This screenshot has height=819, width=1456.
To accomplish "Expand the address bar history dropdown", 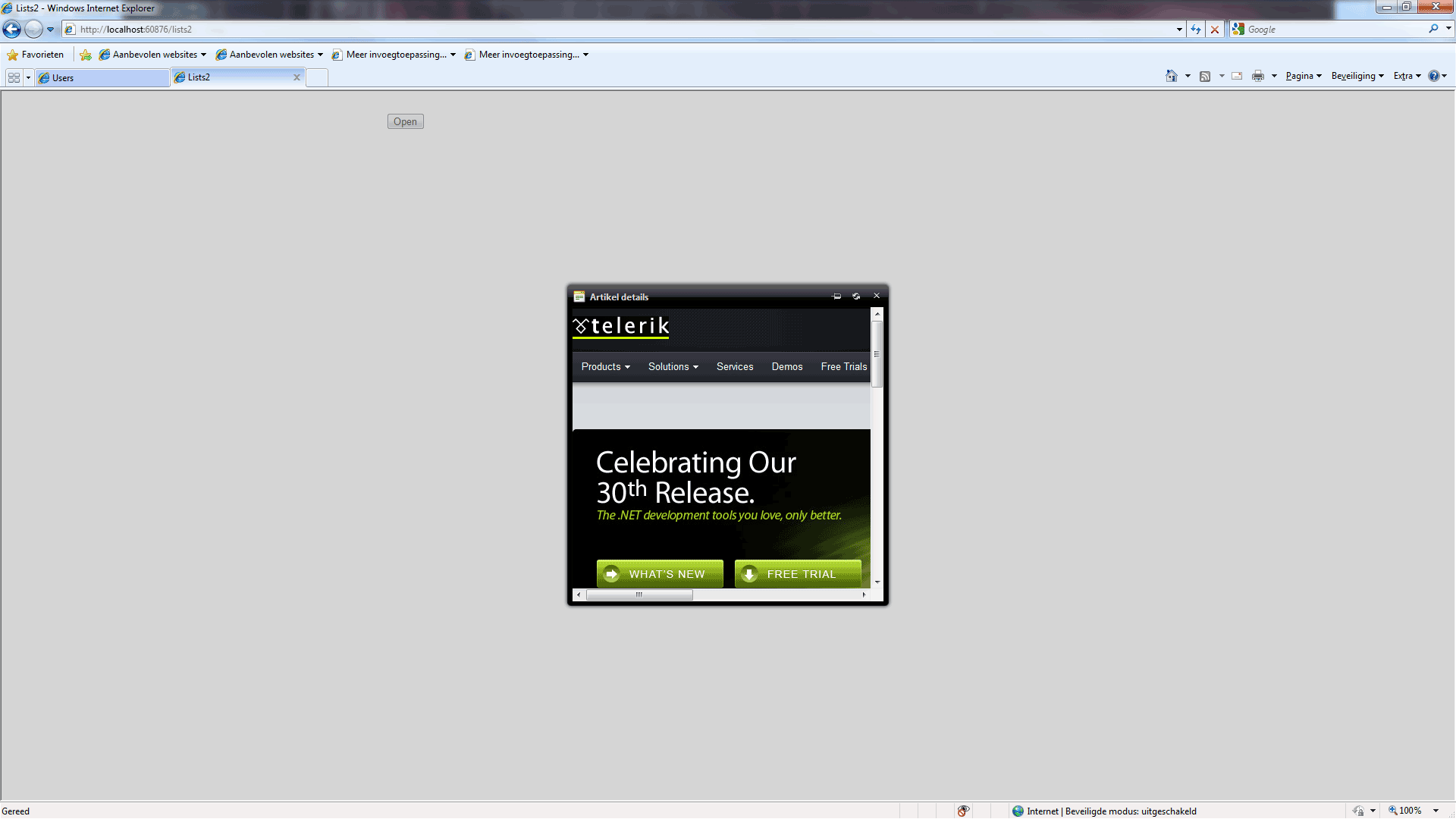I will point(1179,30).
